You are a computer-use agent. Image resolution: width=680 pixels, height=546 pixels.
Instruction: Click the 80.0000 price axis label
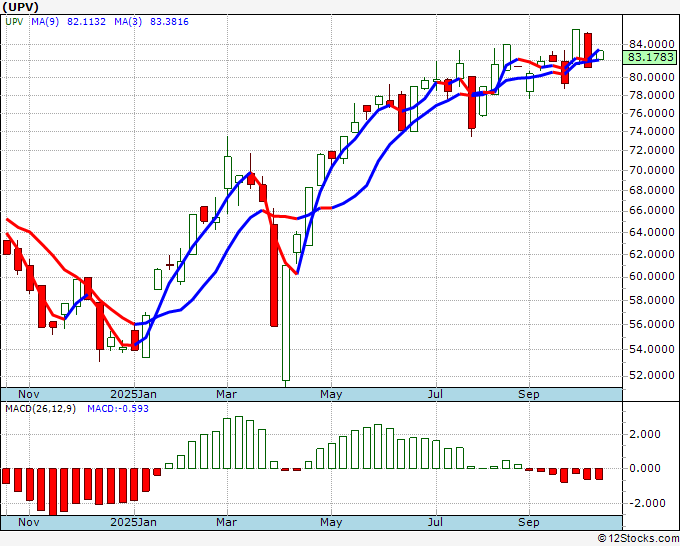[652, 78]
